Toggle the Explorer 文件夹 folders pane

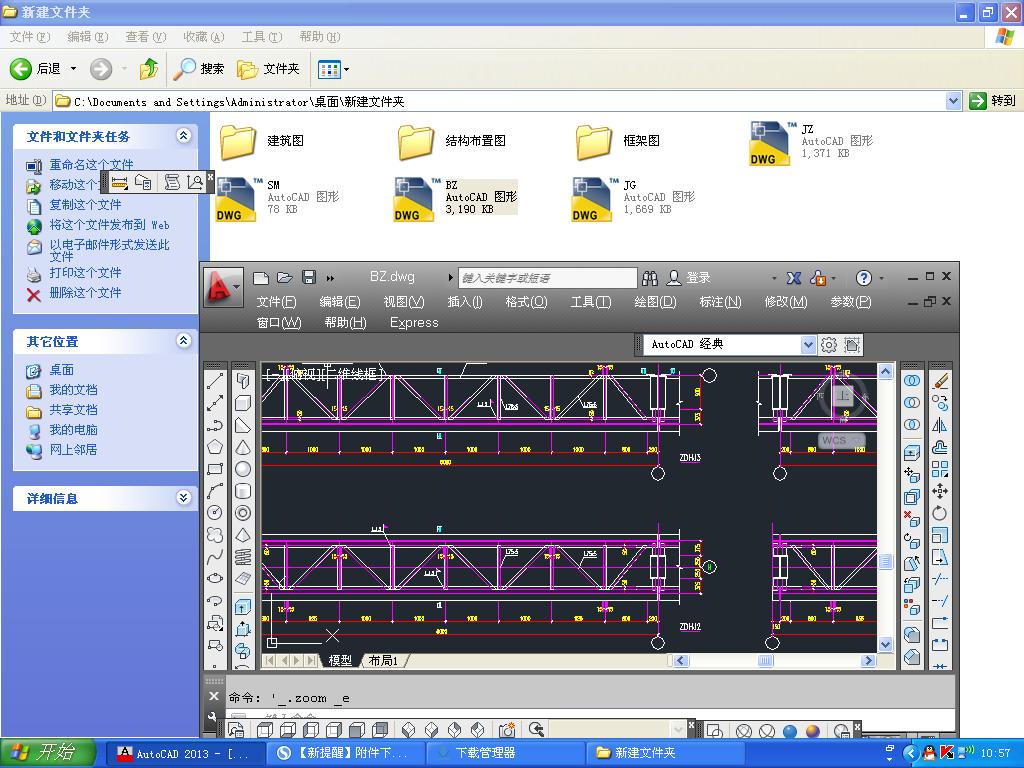268,69
